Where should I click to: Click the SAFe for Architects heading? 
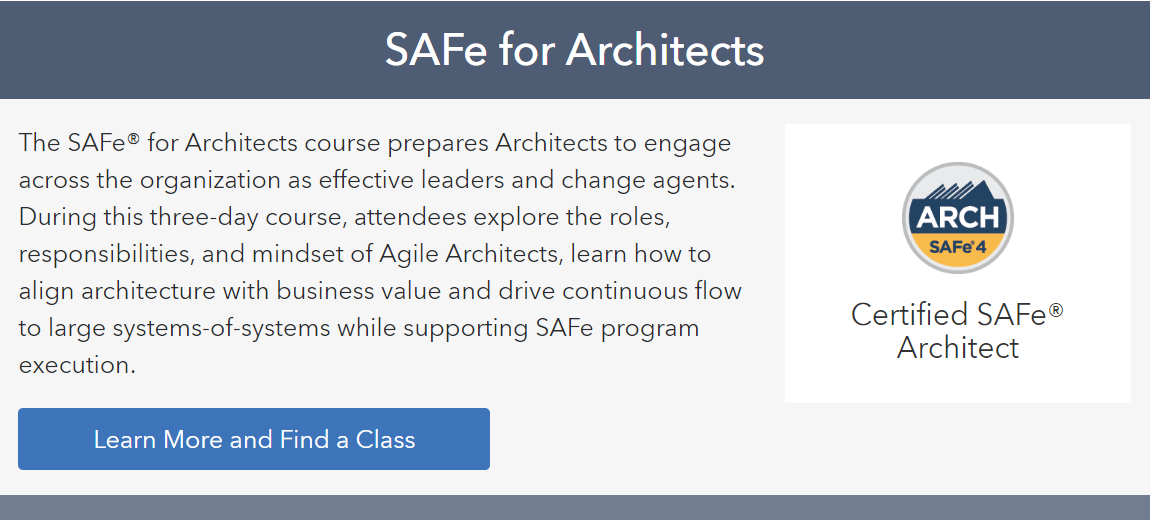click(575, 50)
